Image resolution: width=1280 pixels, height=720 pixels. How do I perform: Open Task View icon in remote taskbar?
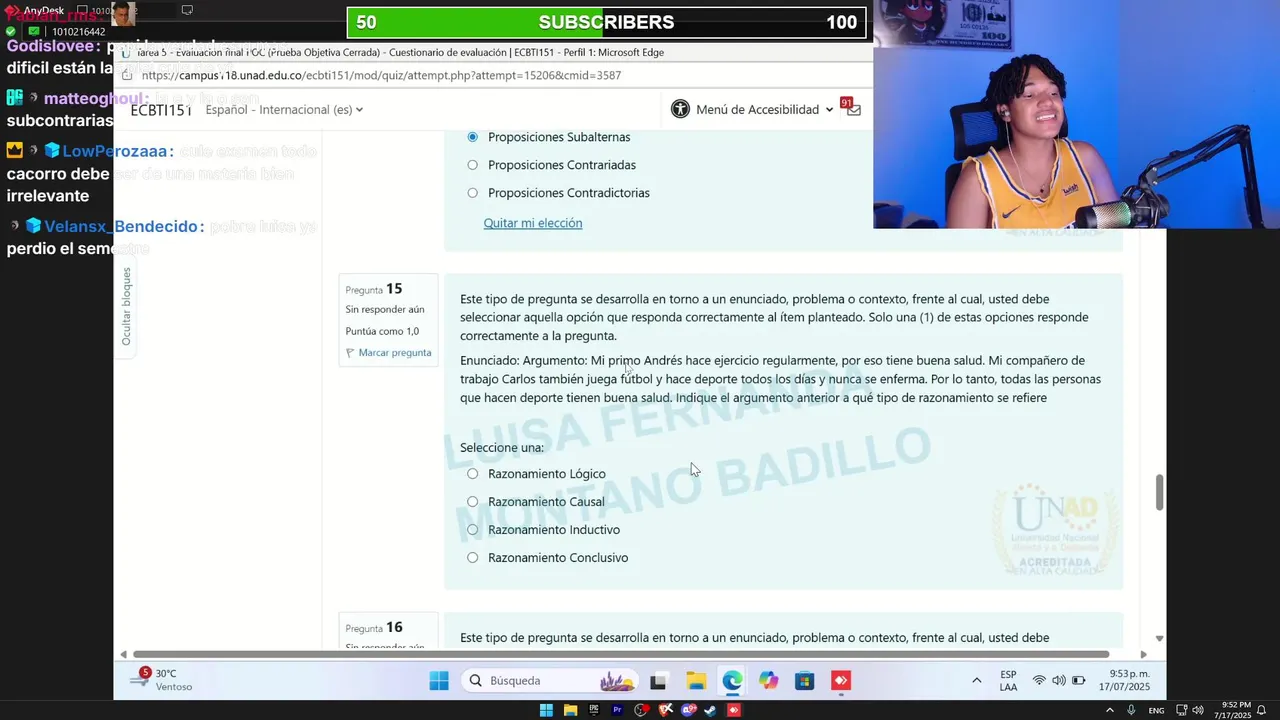pos(658,681)
